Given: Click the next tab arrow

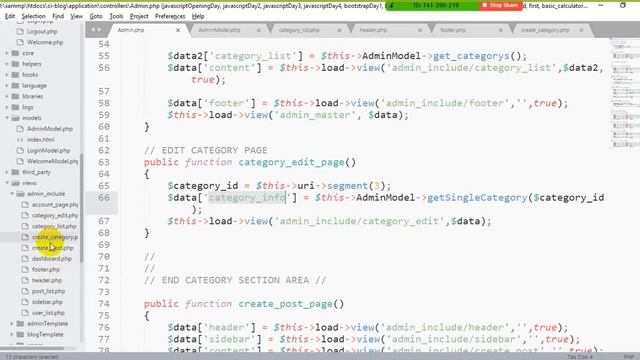Looking at the screenshot, I should point(99,30).
